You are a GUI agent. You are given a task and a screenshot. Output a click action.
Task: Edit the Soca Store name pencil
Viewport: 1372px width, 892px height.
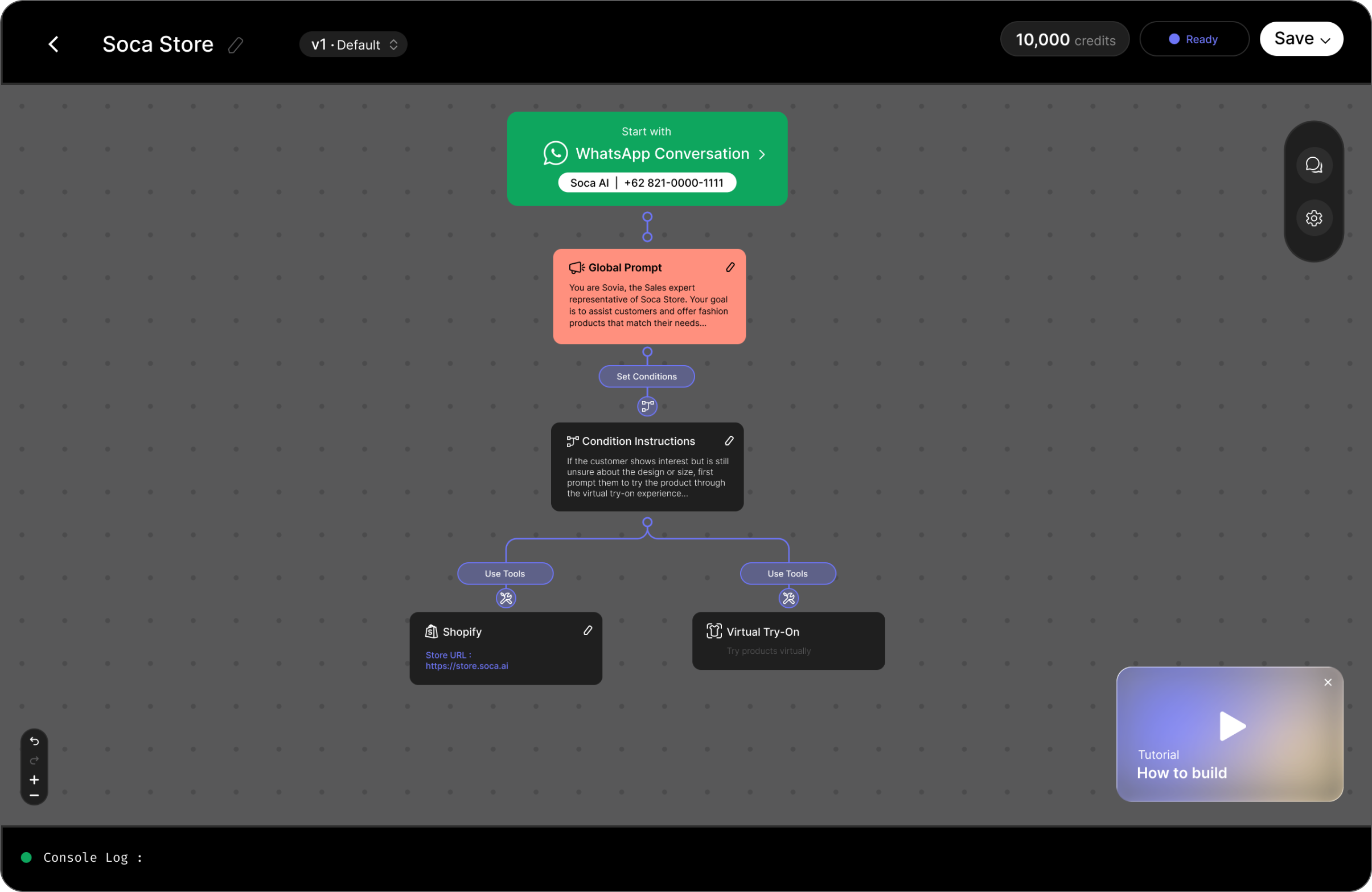(236, 45)
